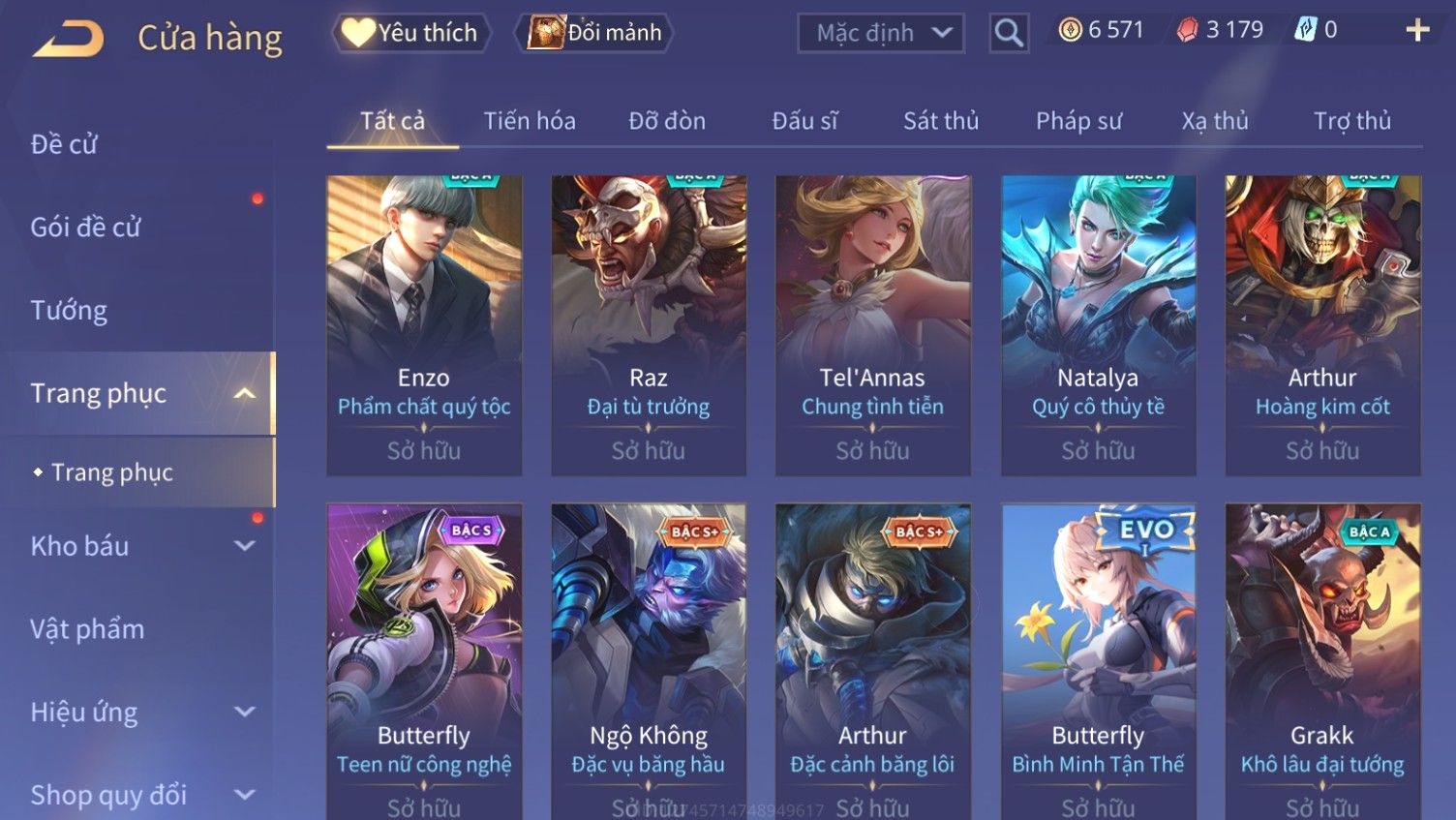Open the Tướng sidebar item
The width and height of the screenshot is (1456, 820).
pyautogui.click(x=69, y=311)
